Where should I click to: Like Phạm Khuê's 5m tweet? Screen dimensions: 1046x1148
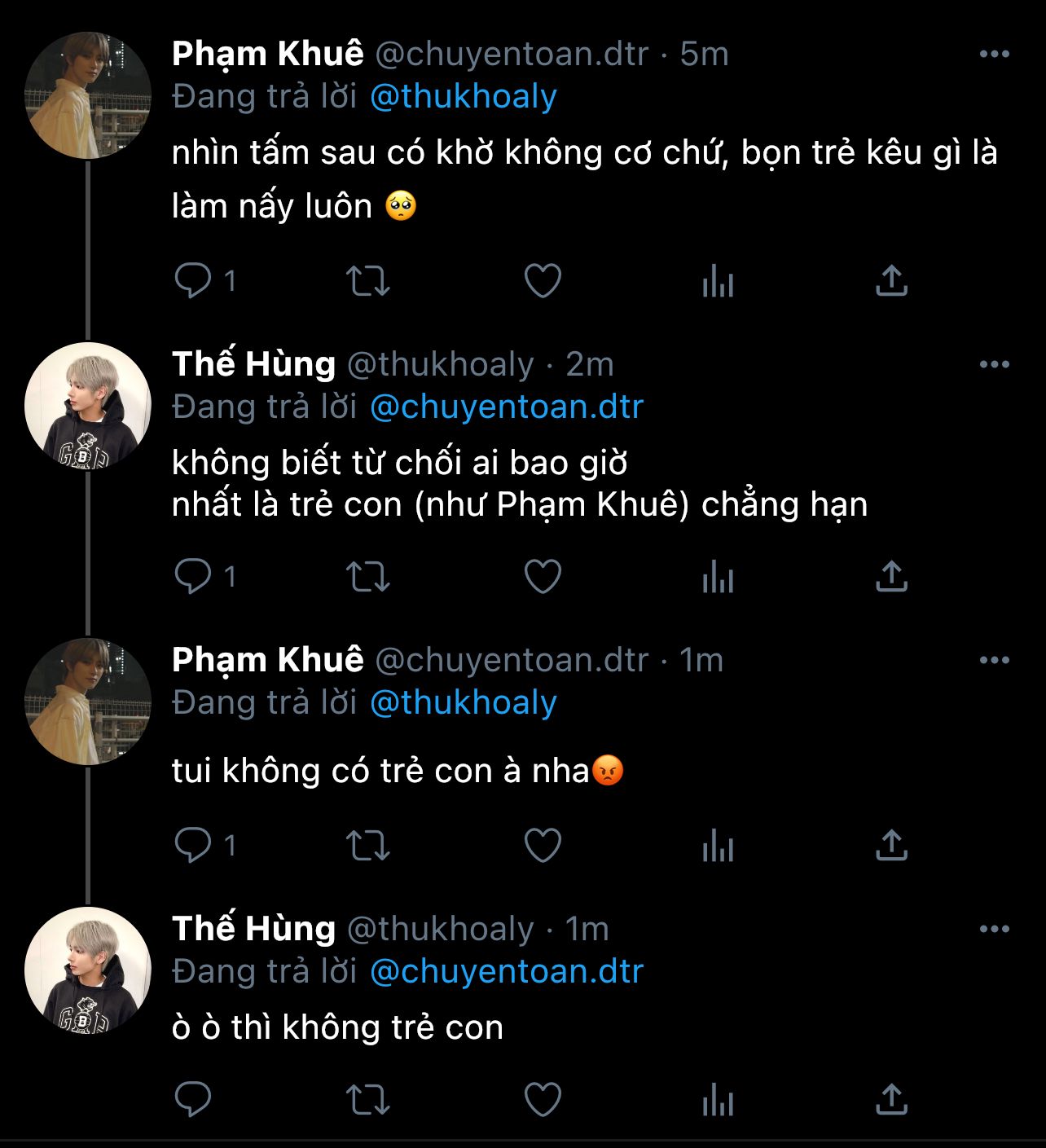click(543, 281)
